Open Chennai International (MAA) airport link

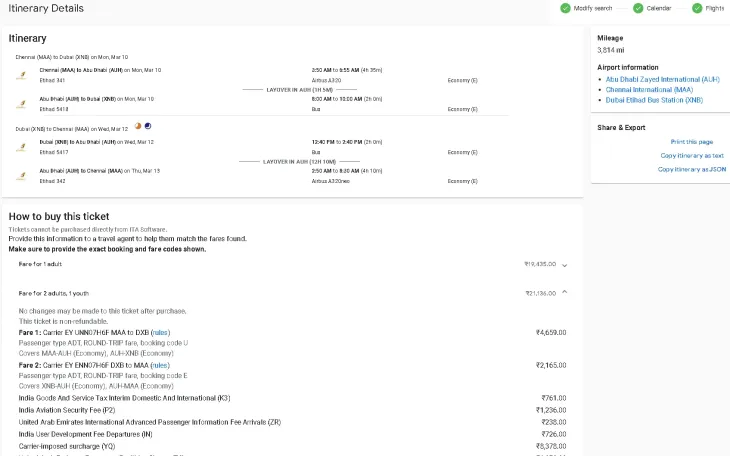tap(649, 89)
